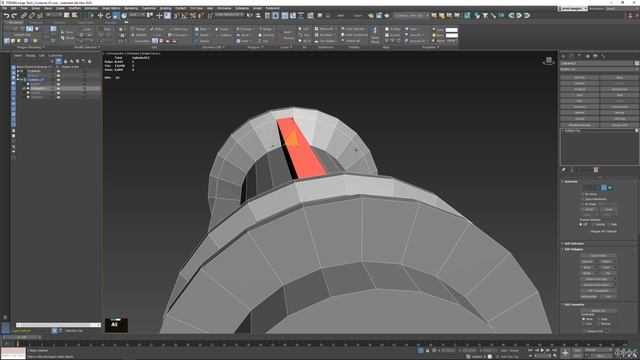Switch to the Freeform ribbon tab
This screenshot has width=640, height=360.
pyautogui.click(x=37, y=22)
